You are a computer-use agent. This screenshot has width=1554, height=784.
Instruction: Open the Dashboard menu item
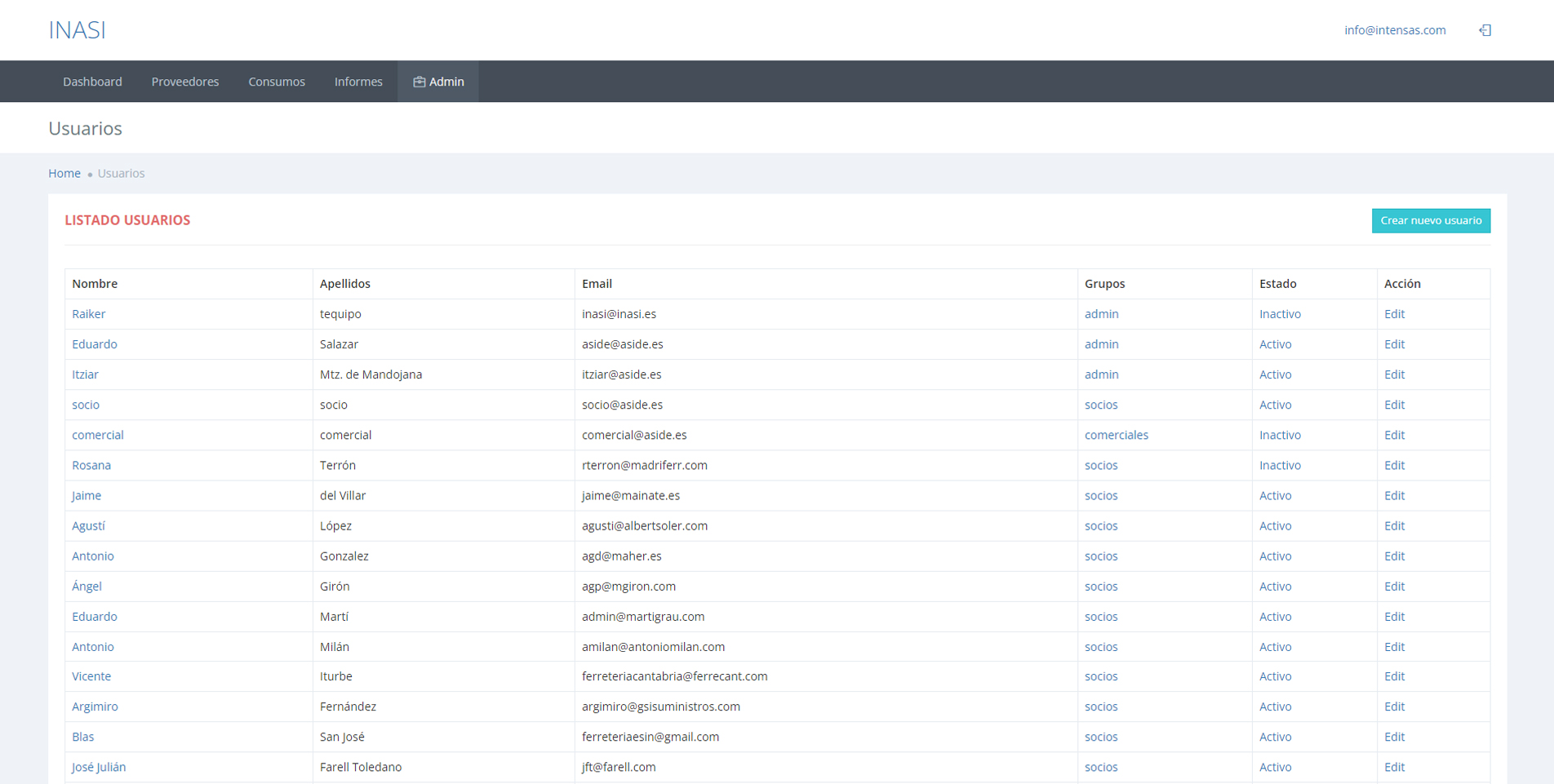tap(92, 82)
